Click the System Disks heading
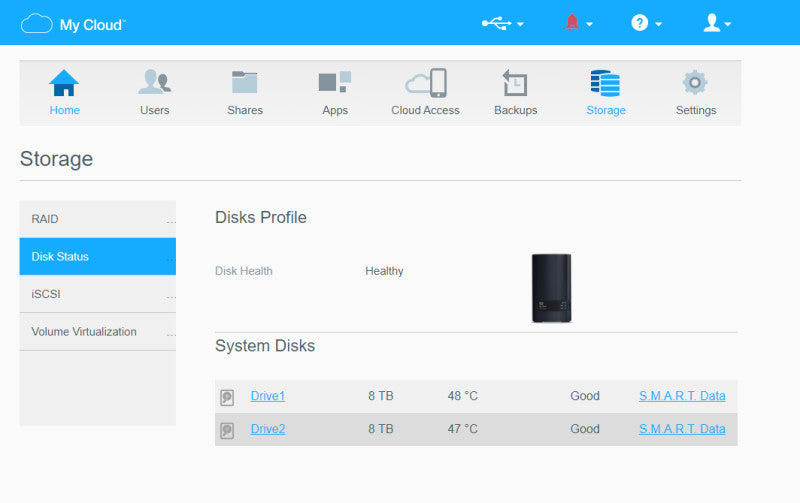 265,346
